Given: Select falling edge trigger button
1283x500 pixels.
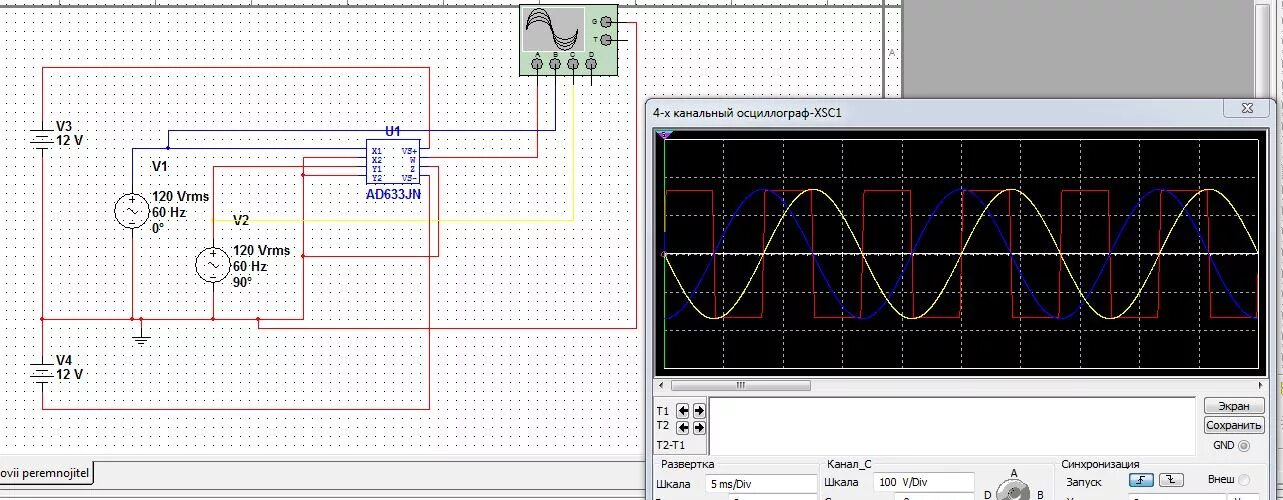Looking at the screenshot, I should [1173, 480].
